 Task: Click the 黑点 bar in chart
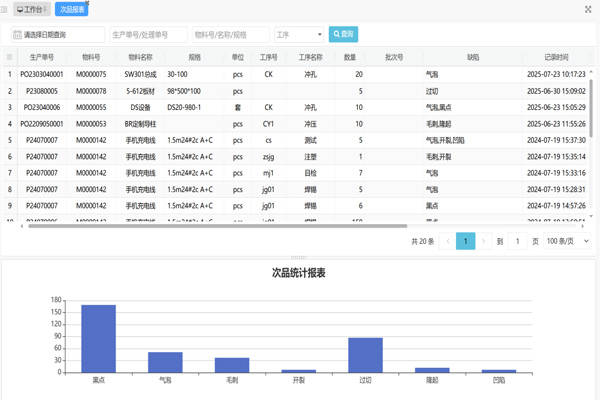[99, 339]
